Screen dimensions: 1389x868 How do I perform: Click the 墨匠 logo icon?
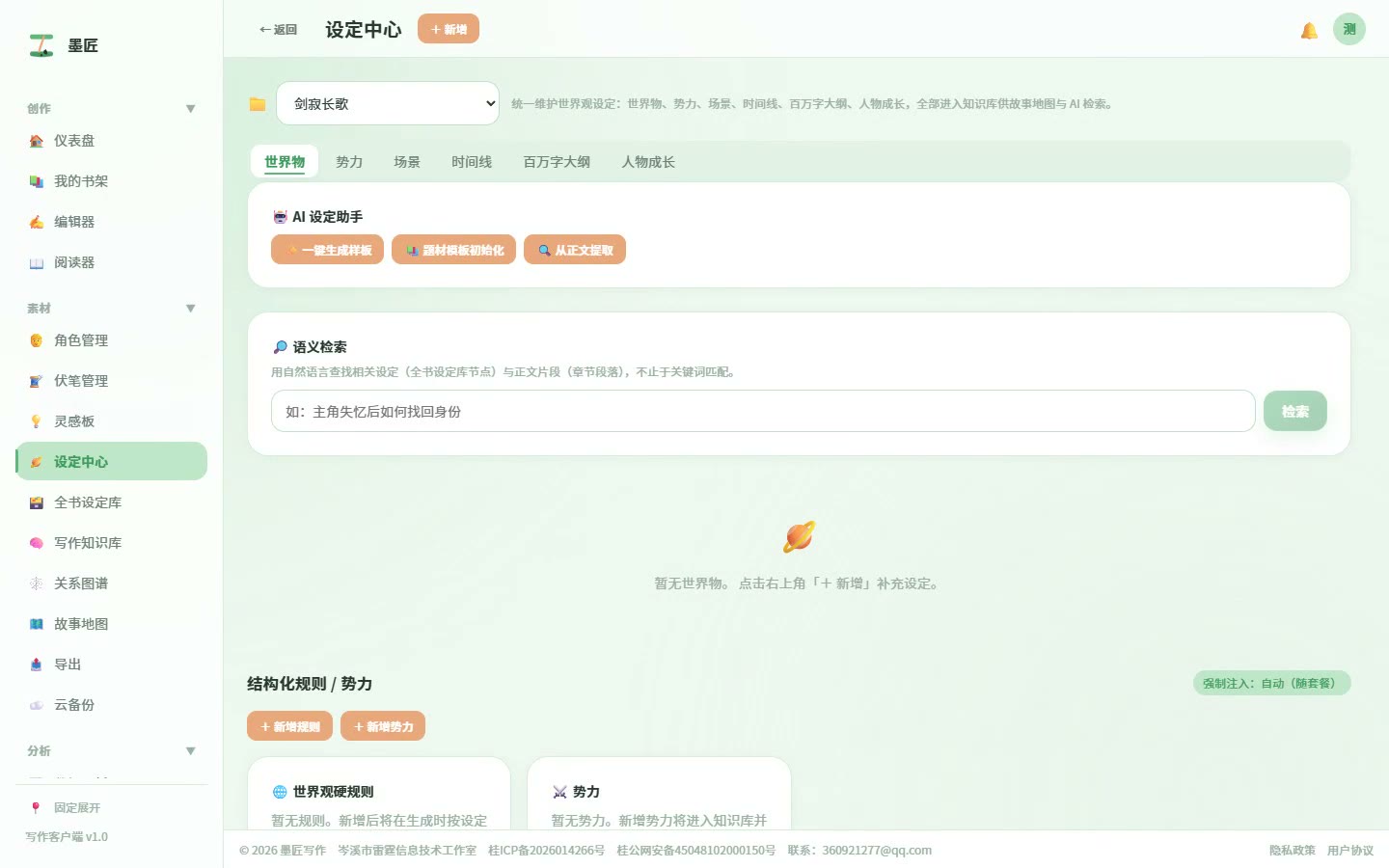click(41, 45)
